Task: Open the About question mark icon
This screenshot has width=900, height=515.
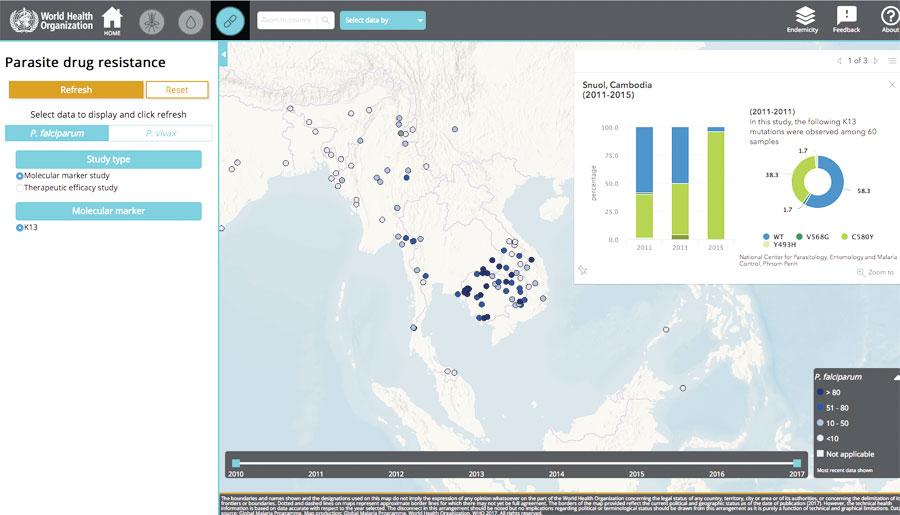Action: point(890,20)
